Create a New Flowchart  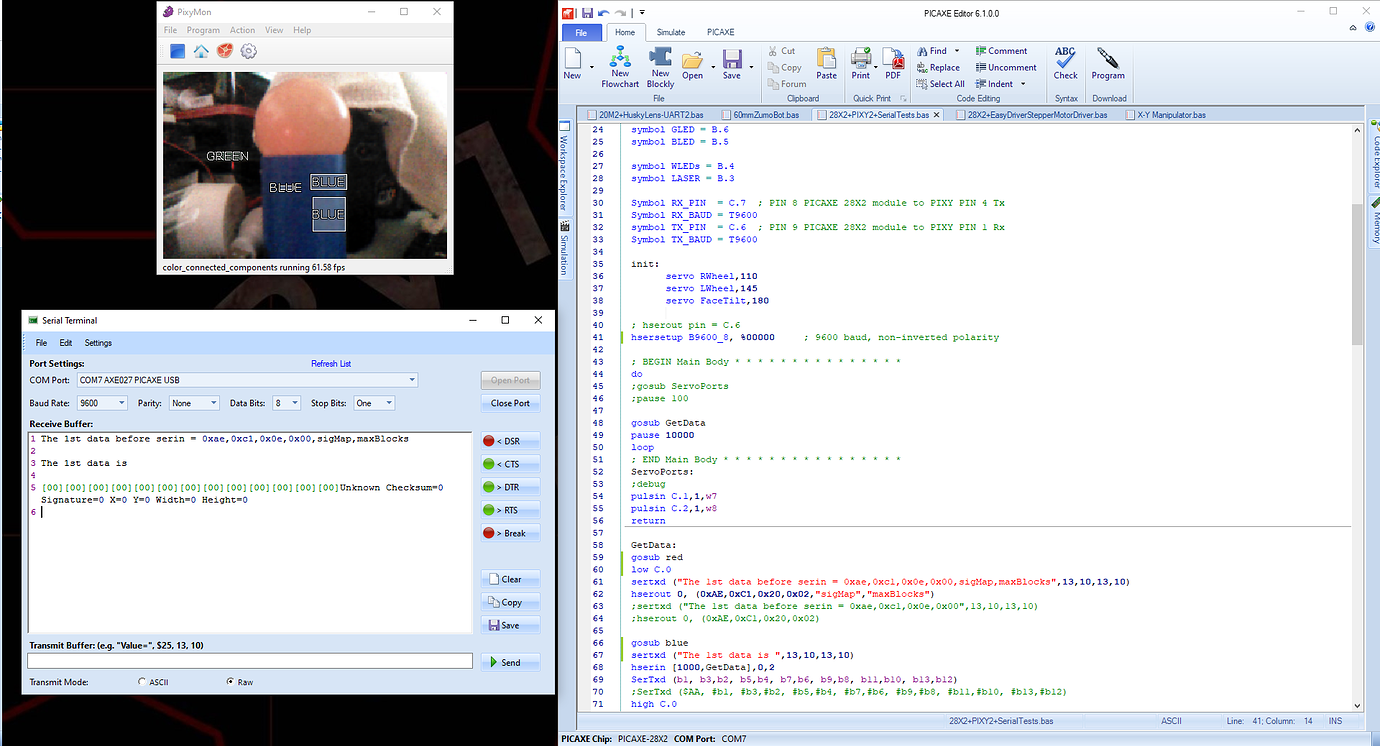619,63
